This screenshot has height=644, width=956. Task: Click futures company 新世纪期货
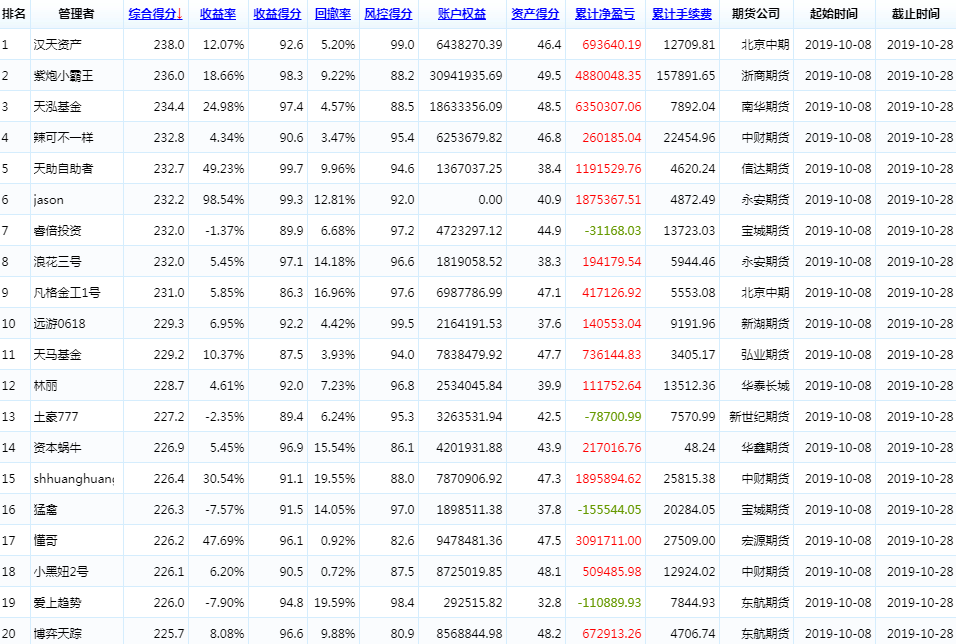click(759, 417)
